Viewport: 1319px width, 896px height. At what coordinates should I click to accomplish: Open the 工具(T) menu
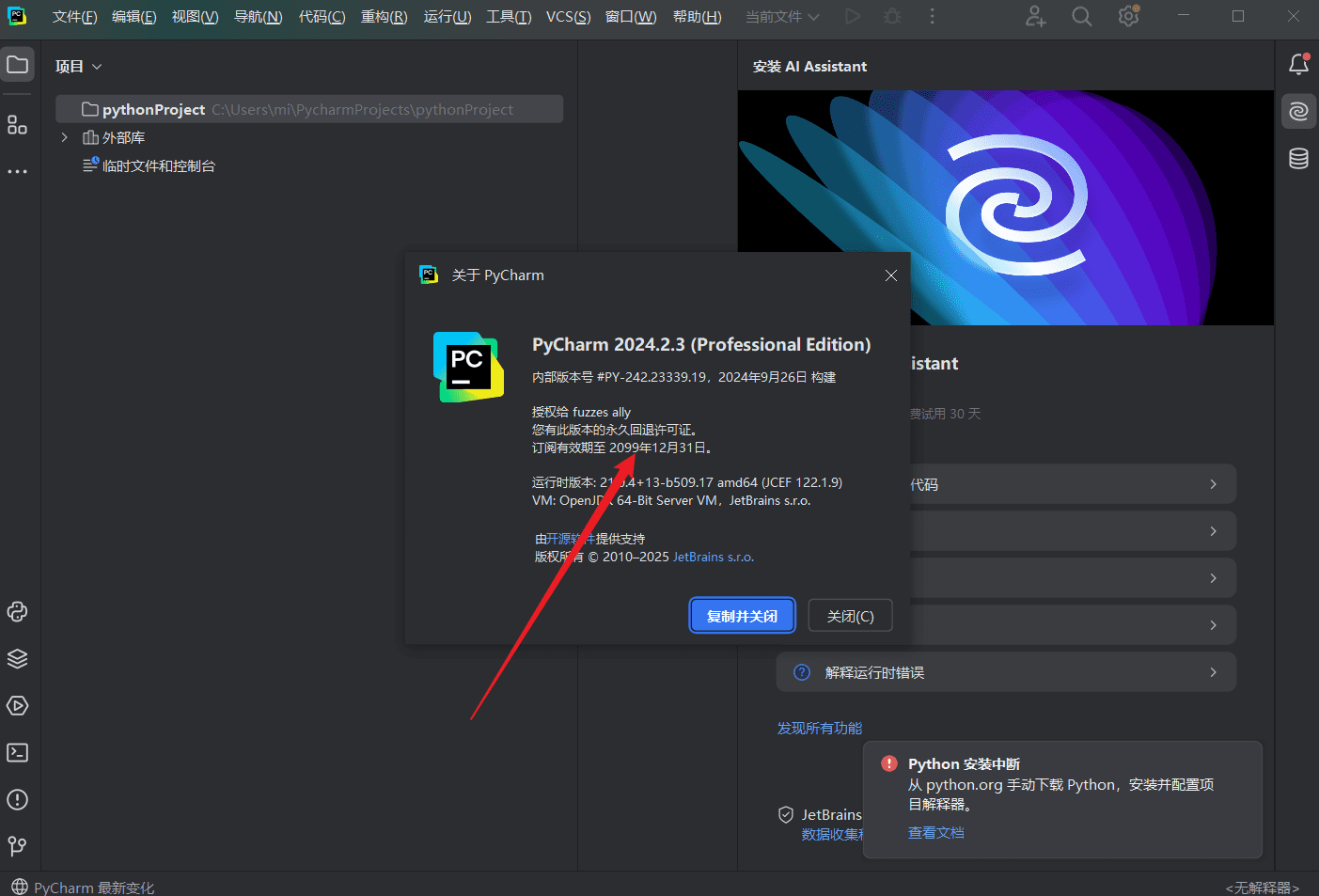[x=509, y=17]
